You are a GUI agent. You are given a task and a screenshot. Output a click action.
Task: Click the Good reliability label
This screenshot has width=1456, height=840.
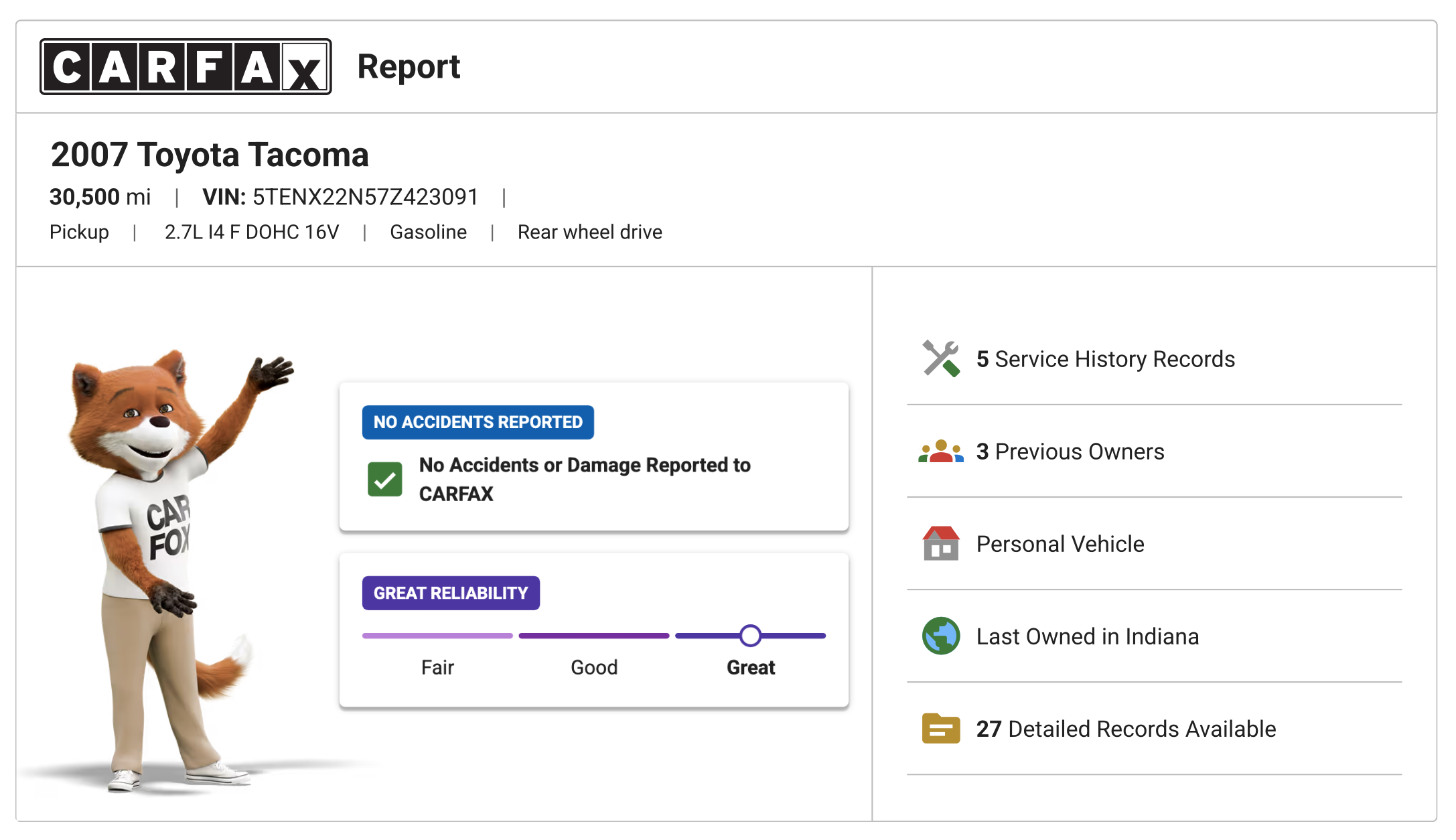[x=594, y=667]
